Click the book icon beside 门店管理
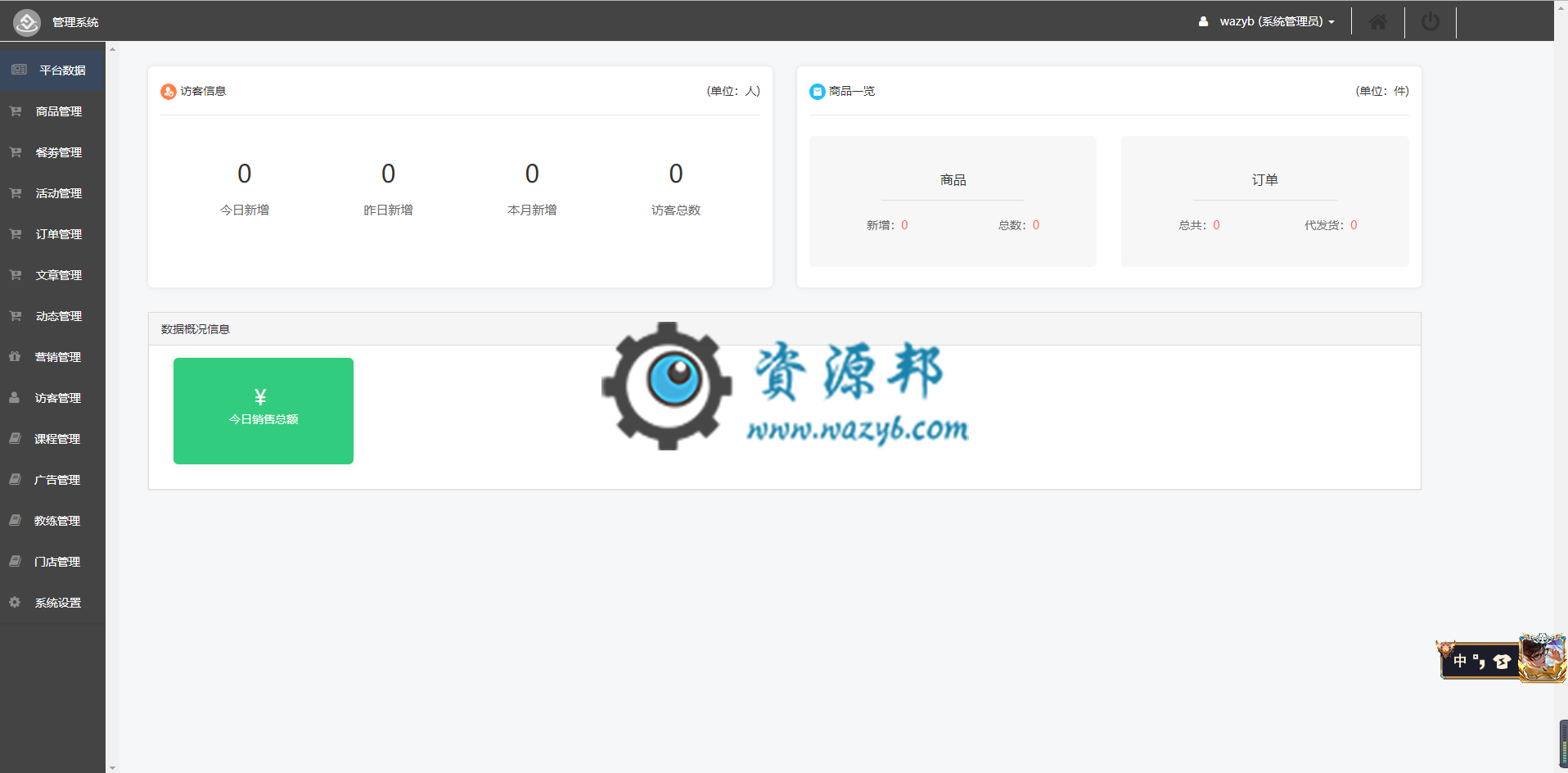 tap(15, 561)
